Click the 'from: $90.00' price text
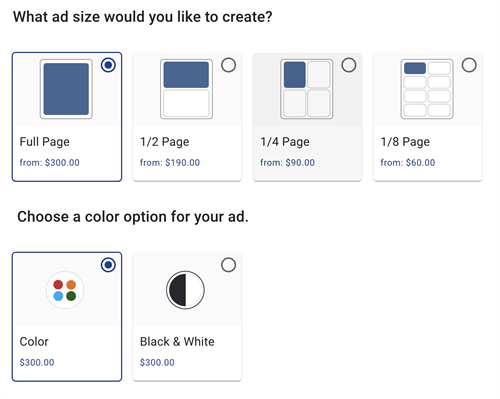Image resolution: width=500 pixels, height=399 pixels. [288, 163]
